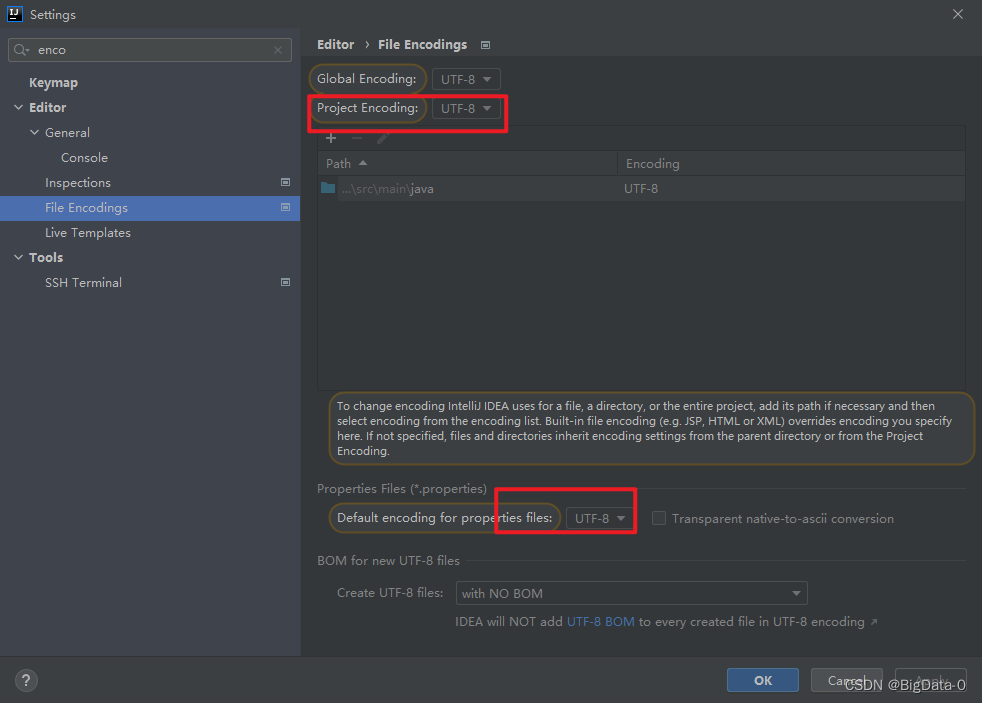
Task: Click the General label in settings tree
Action: (x=67, y=133)
